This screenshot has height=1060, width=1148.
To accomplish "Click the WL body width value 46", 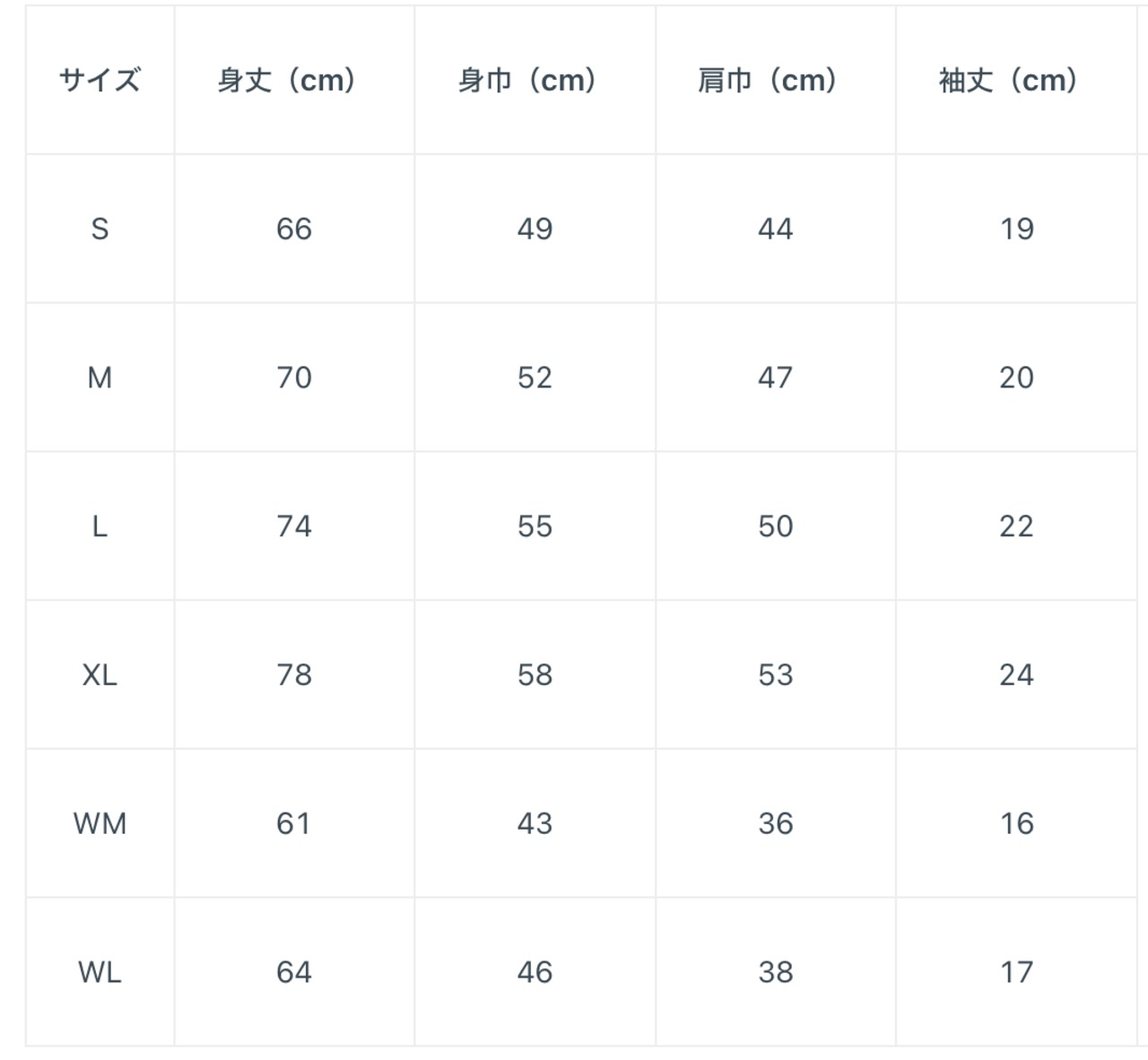I will coord(535,972).
